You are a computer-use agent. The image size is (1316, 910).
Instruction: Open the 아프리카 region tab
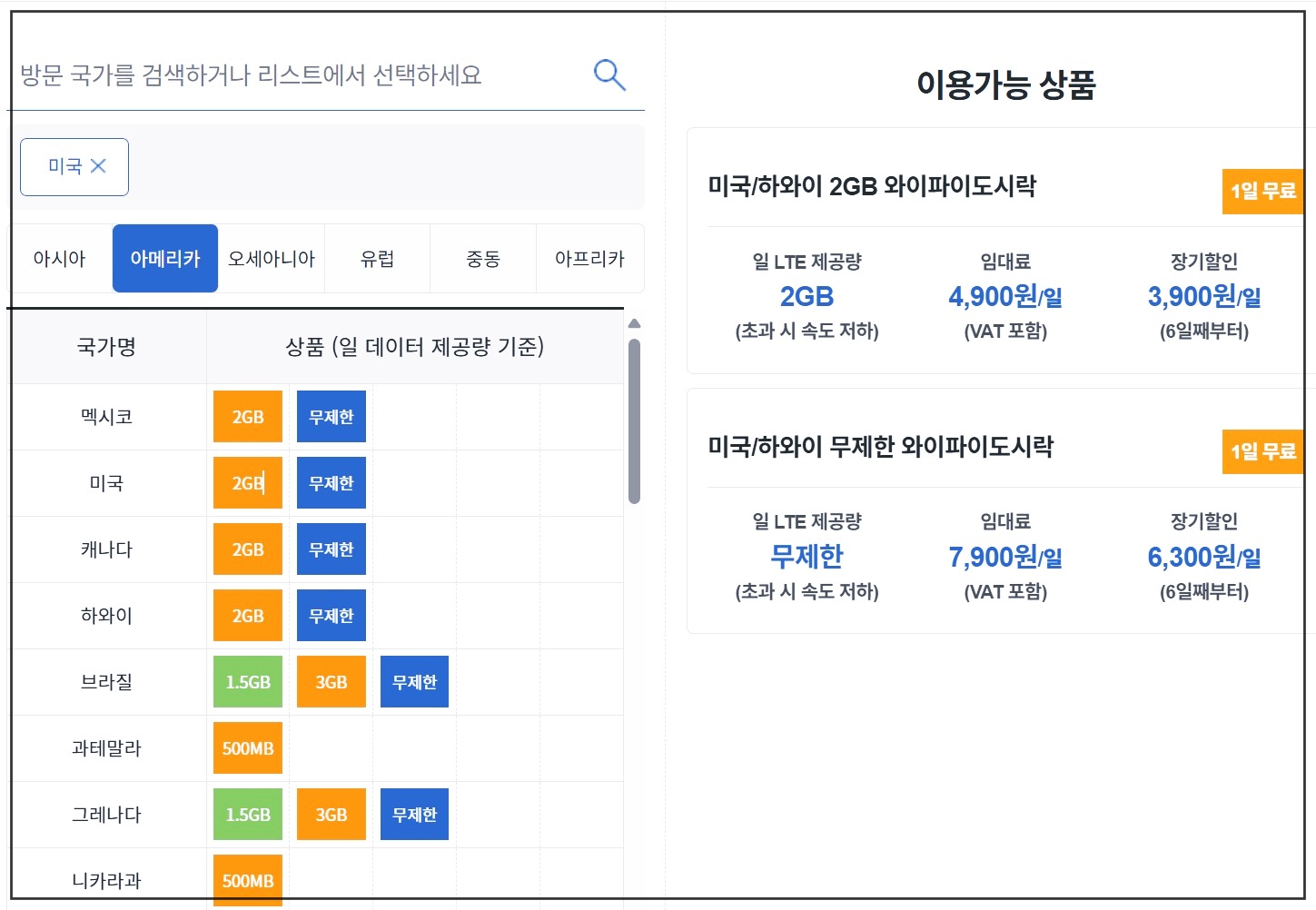(590, 258)
